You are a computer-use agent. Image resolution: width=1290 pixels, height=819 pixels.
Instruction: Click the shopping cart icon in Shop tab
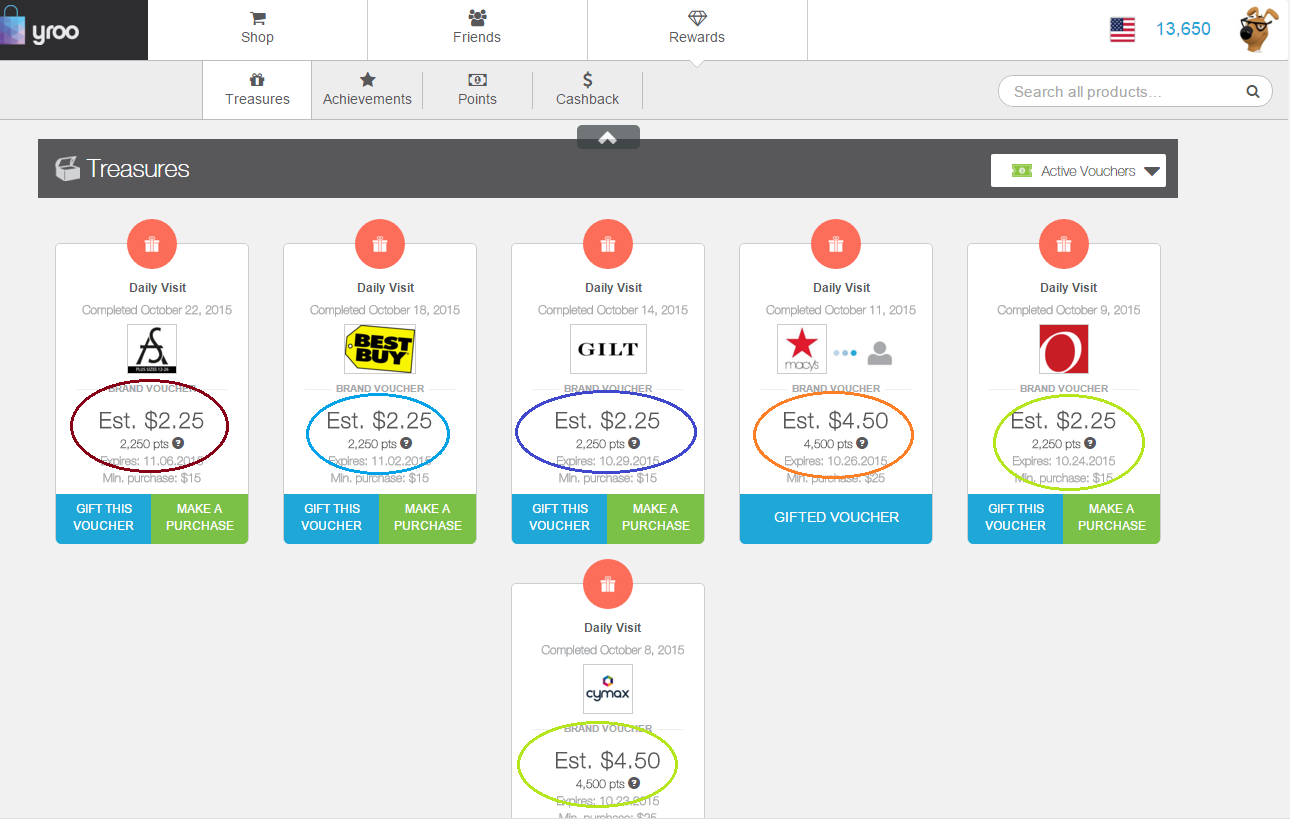click(x=257, y=18)
